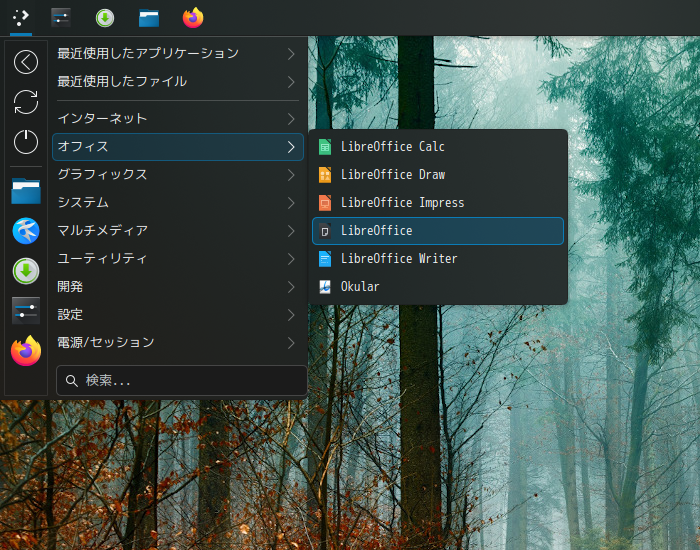Launch LibreOffice Impress from submenu
The width and height of the screenshot is (700, 550).
coord(438,203)
